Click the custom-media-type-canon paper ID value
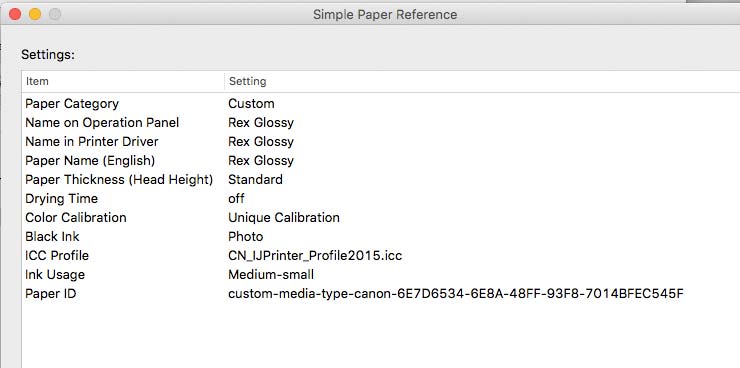 pos(455,293)
